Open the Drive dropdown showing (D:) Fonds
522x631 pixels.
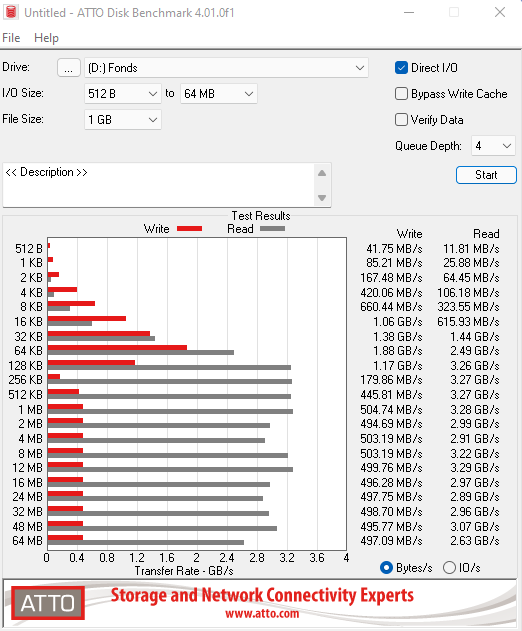(226, 68)
